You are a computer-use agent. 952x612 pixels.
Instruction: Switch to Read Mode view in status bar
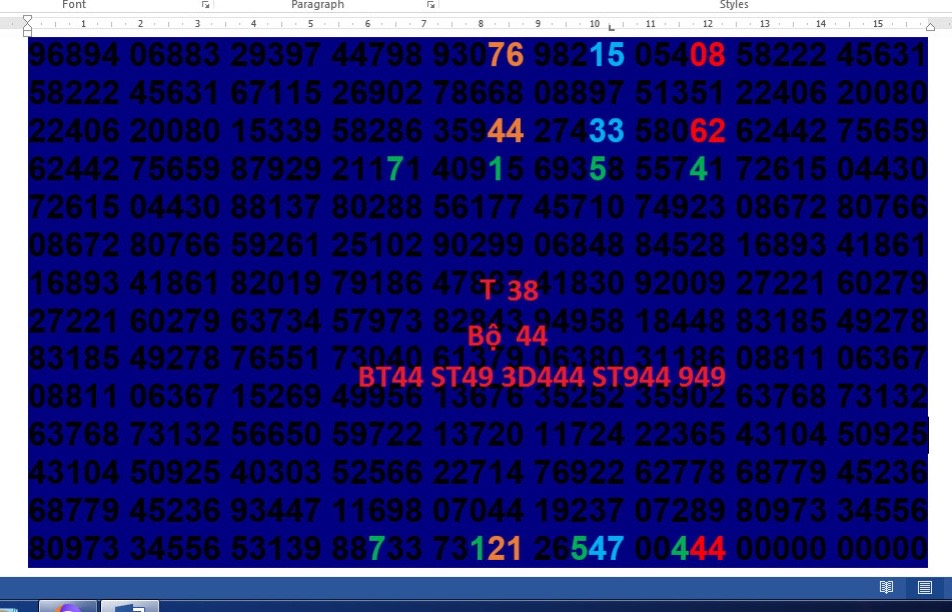point(886,586)
